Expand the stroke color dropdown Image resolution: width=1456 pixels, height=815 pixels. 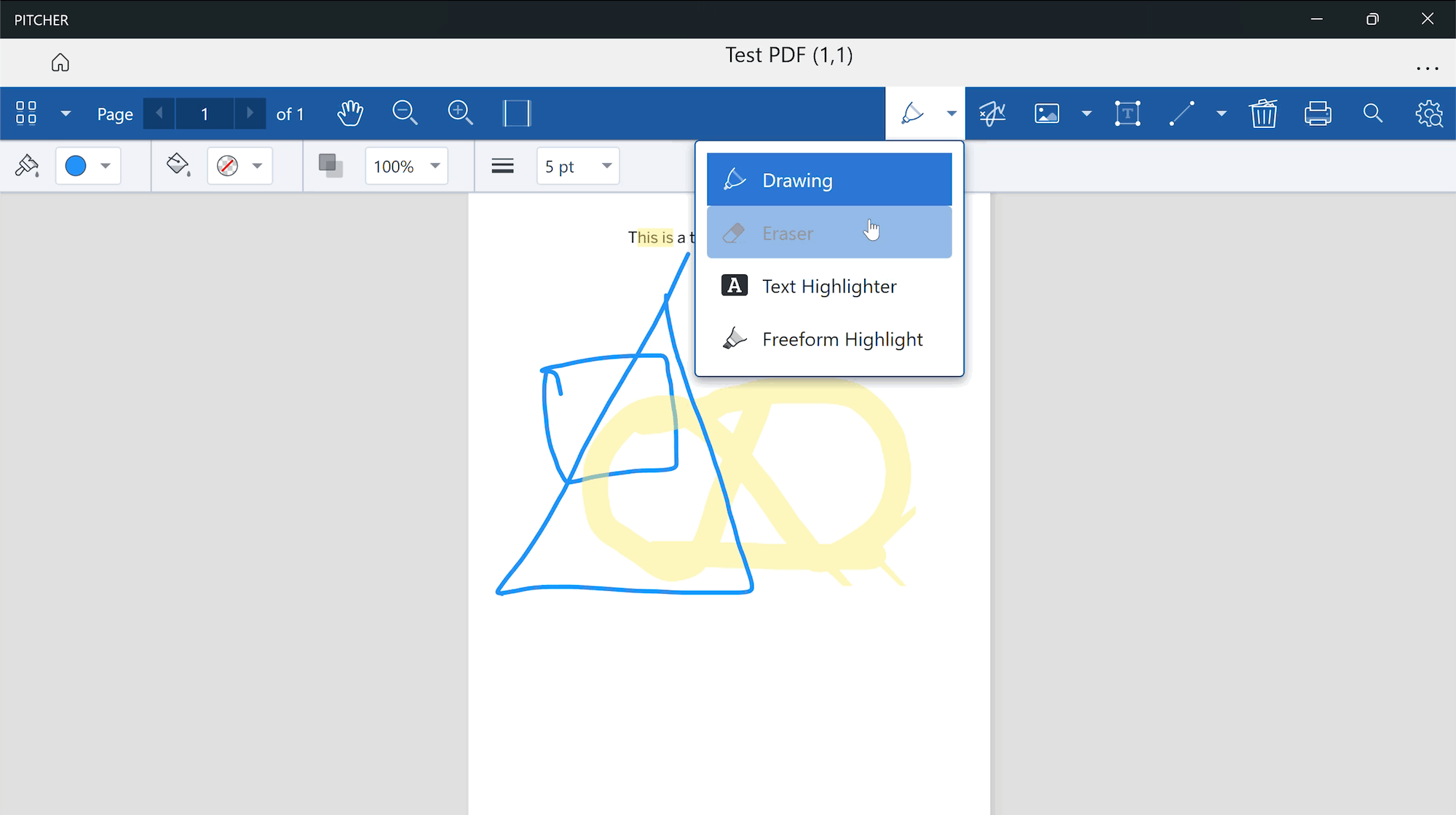point(106,166)
